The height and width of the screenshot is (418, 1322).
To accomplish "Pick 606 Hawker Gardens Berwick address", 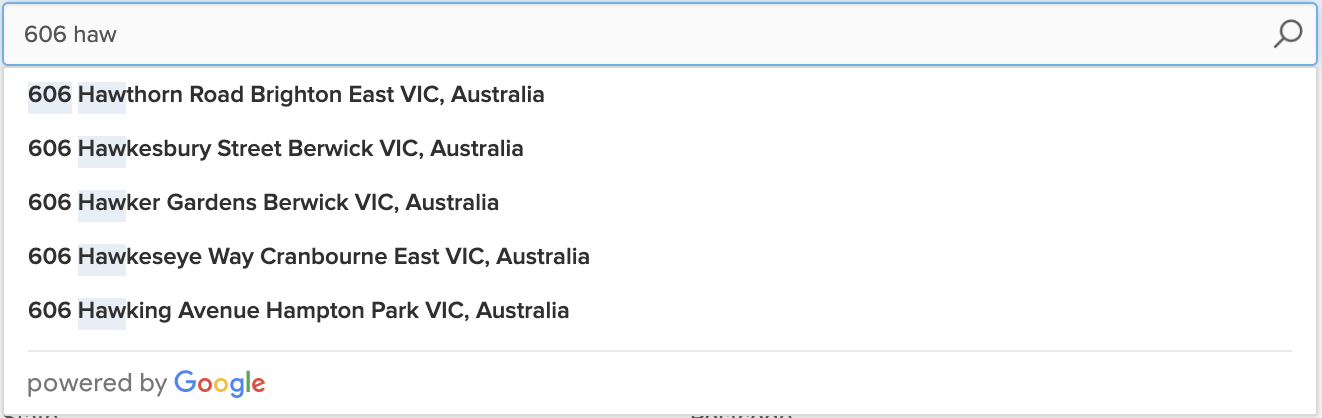I will click(660, 203).
